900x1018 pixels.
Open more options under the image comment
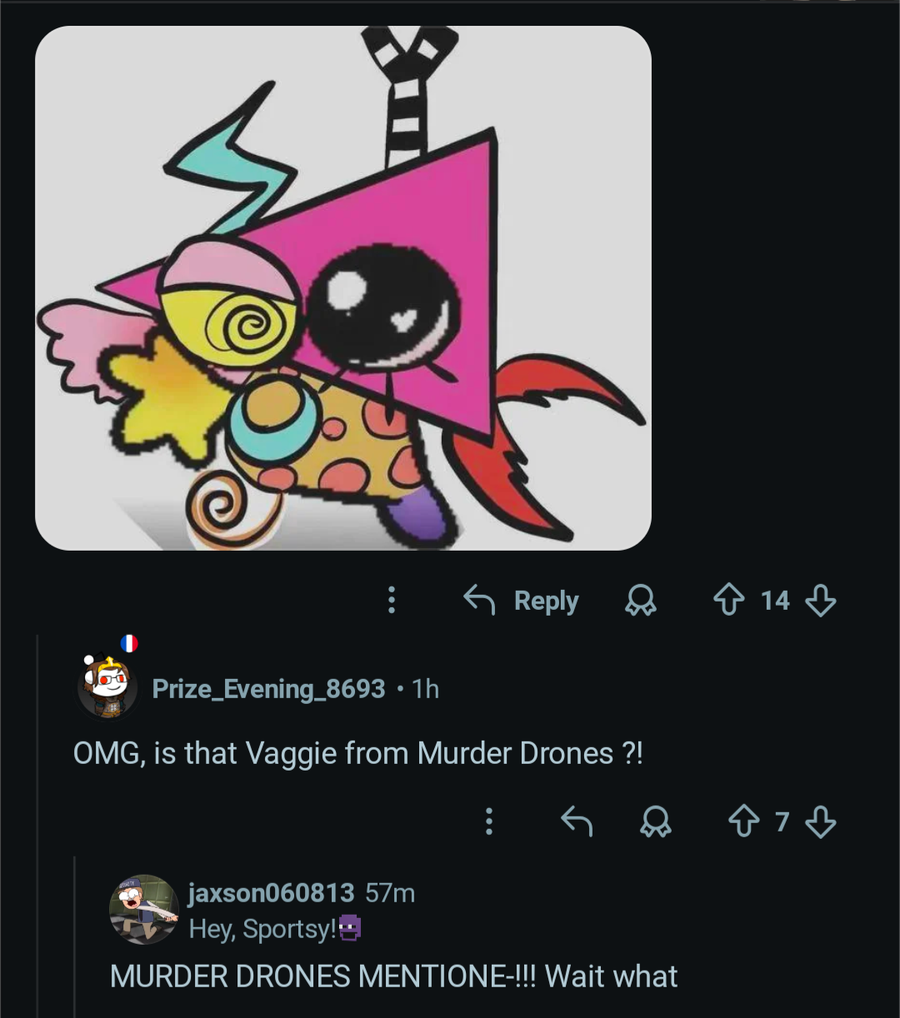point(392,600)
